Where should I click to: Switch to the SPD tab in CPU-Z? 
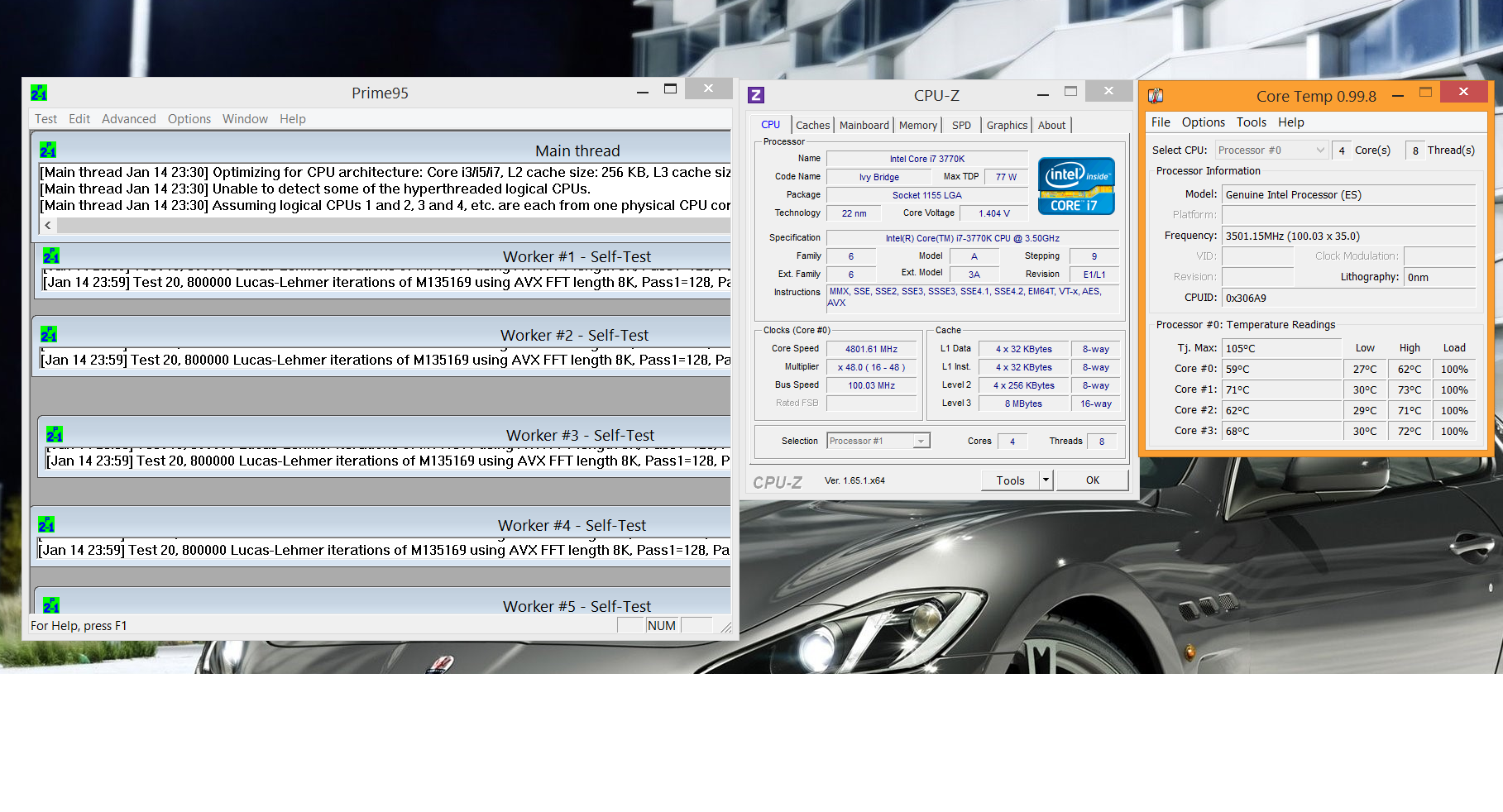click(961, 125)
